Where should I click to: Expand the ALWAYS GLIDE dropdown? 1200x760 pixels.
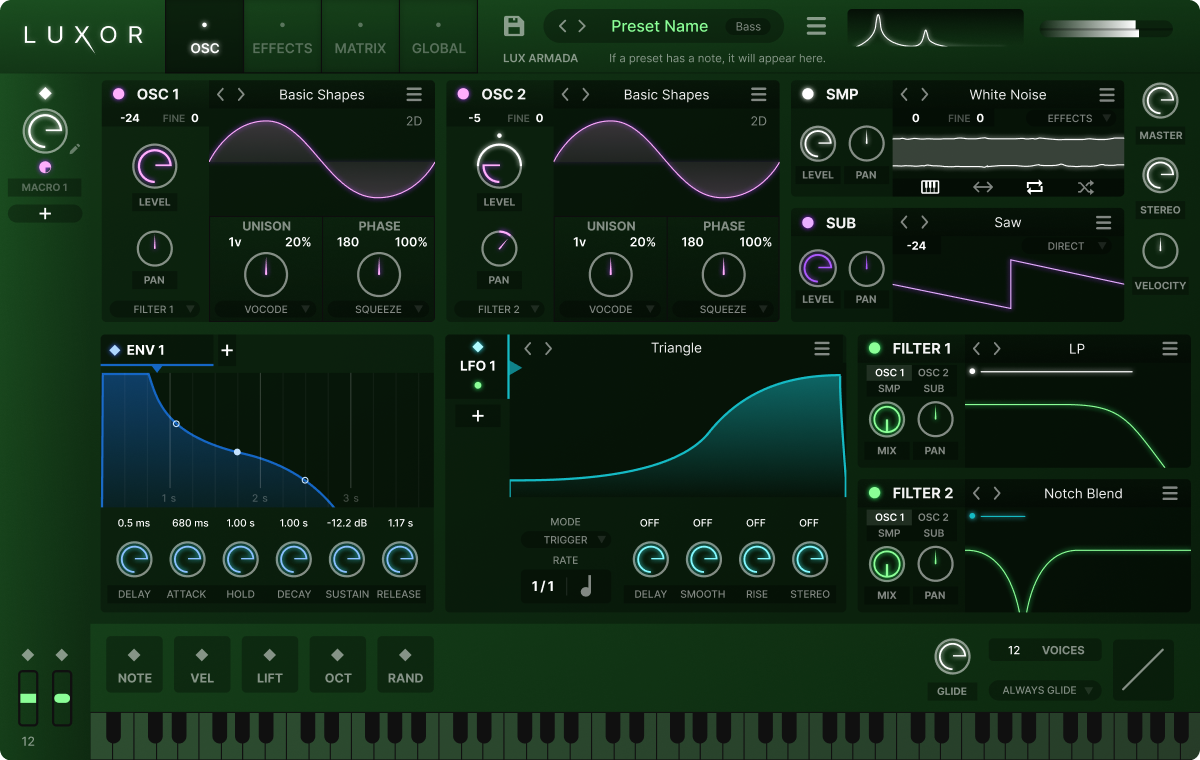(1044, 690)
